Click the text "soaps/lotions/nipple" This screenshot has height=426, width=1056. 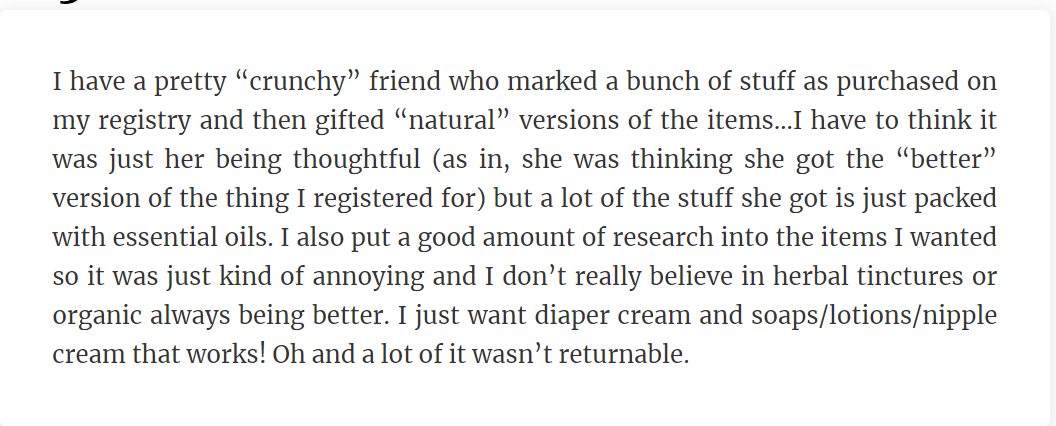[x=874, y=316]
